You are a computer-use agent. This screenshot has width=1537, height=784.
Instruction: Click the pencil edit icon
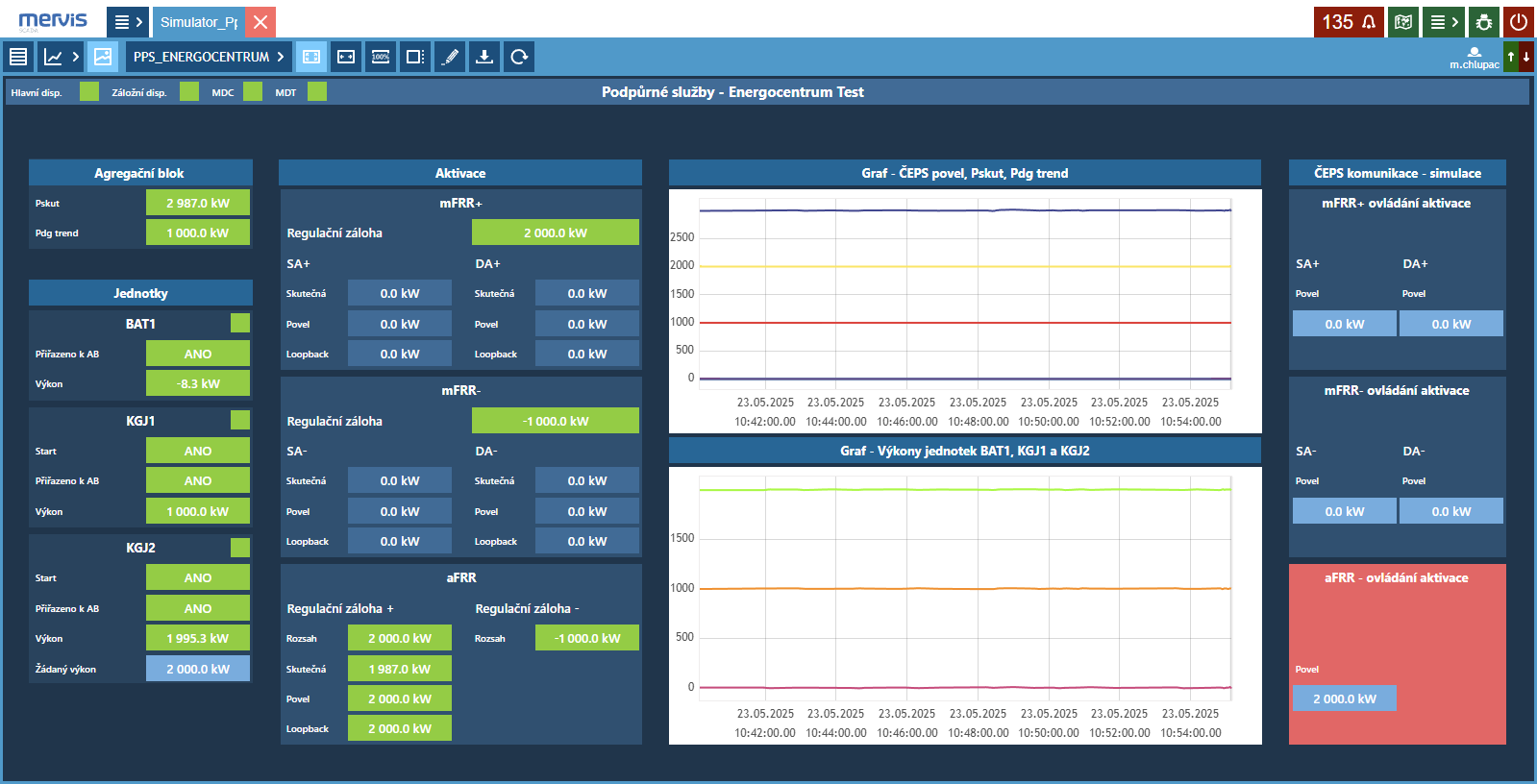pyautogui.click(x=450, y=57)
